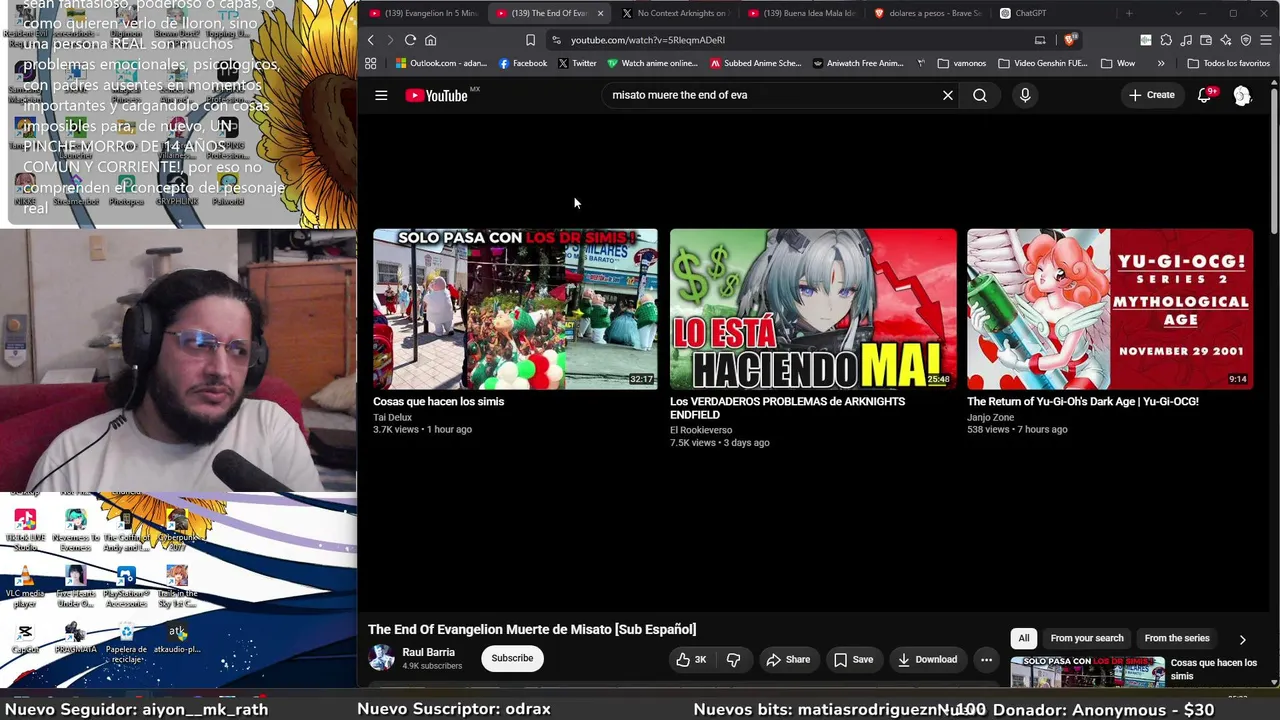Expand the Video Genshin FUE bookmarks folder

pos(1043,63)
